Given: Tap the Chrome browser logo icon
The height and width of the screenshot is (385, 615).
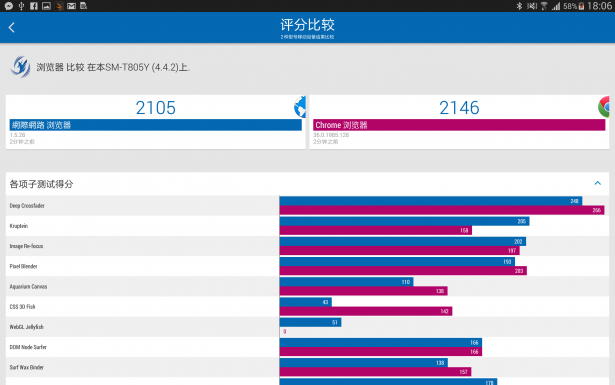Looking at the screenshot, I should click(x=604, y=107).
